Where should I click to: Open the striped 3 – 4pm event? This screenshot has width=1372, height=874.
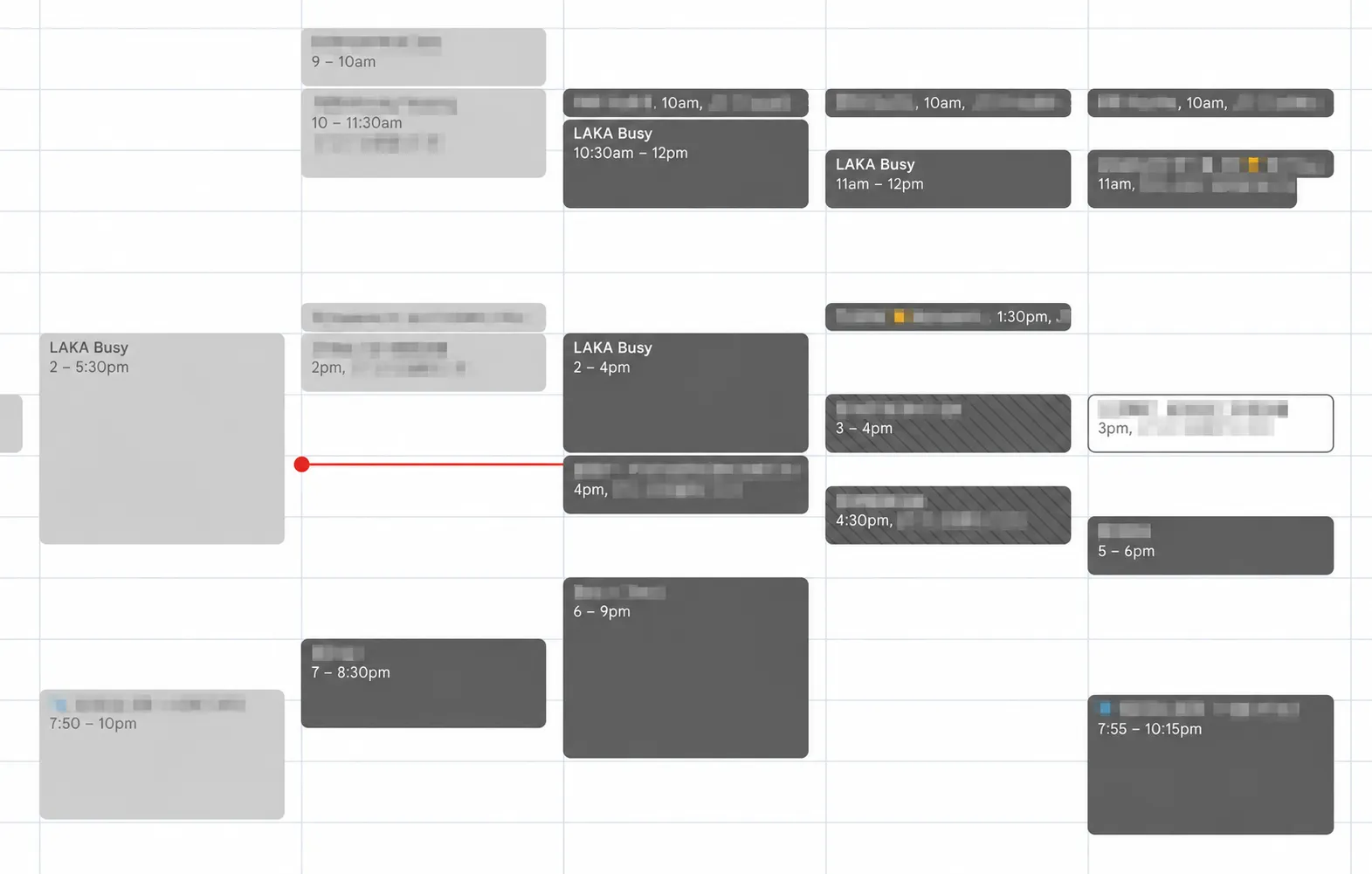tap(948, 423)
